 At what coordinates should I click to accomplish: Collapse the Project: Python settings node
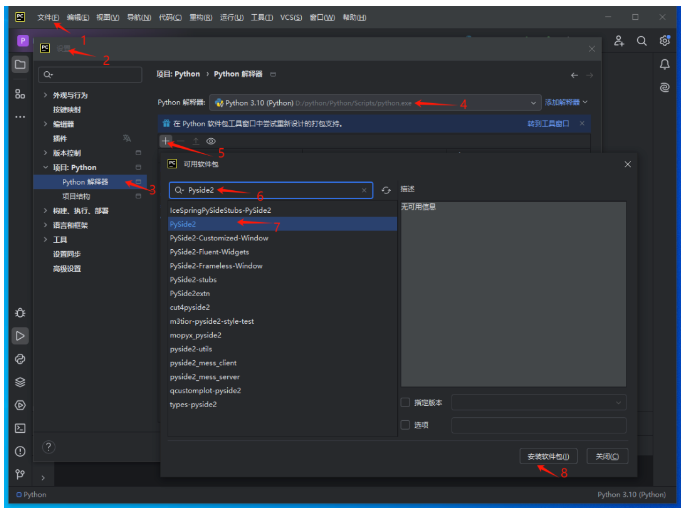tap(45, 167)
